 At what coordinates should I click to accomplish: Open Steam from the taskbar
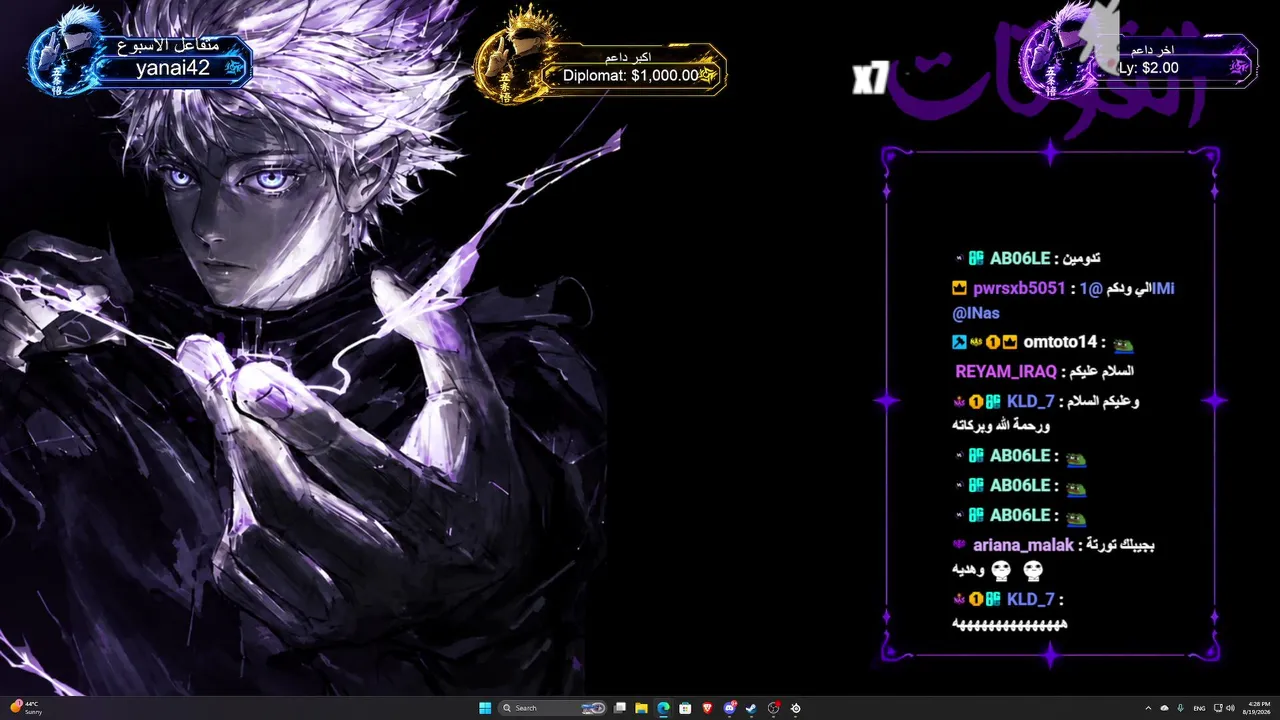pos(751,708)
